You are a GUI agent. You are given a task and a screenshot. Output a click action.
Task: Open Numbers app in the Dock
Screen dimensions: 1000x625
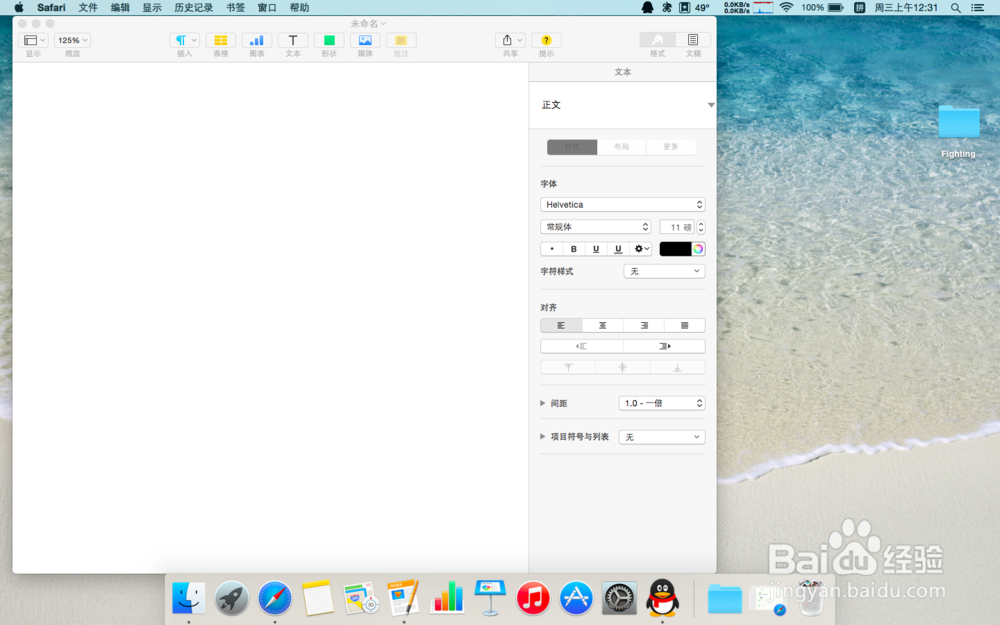coord(447,597)
